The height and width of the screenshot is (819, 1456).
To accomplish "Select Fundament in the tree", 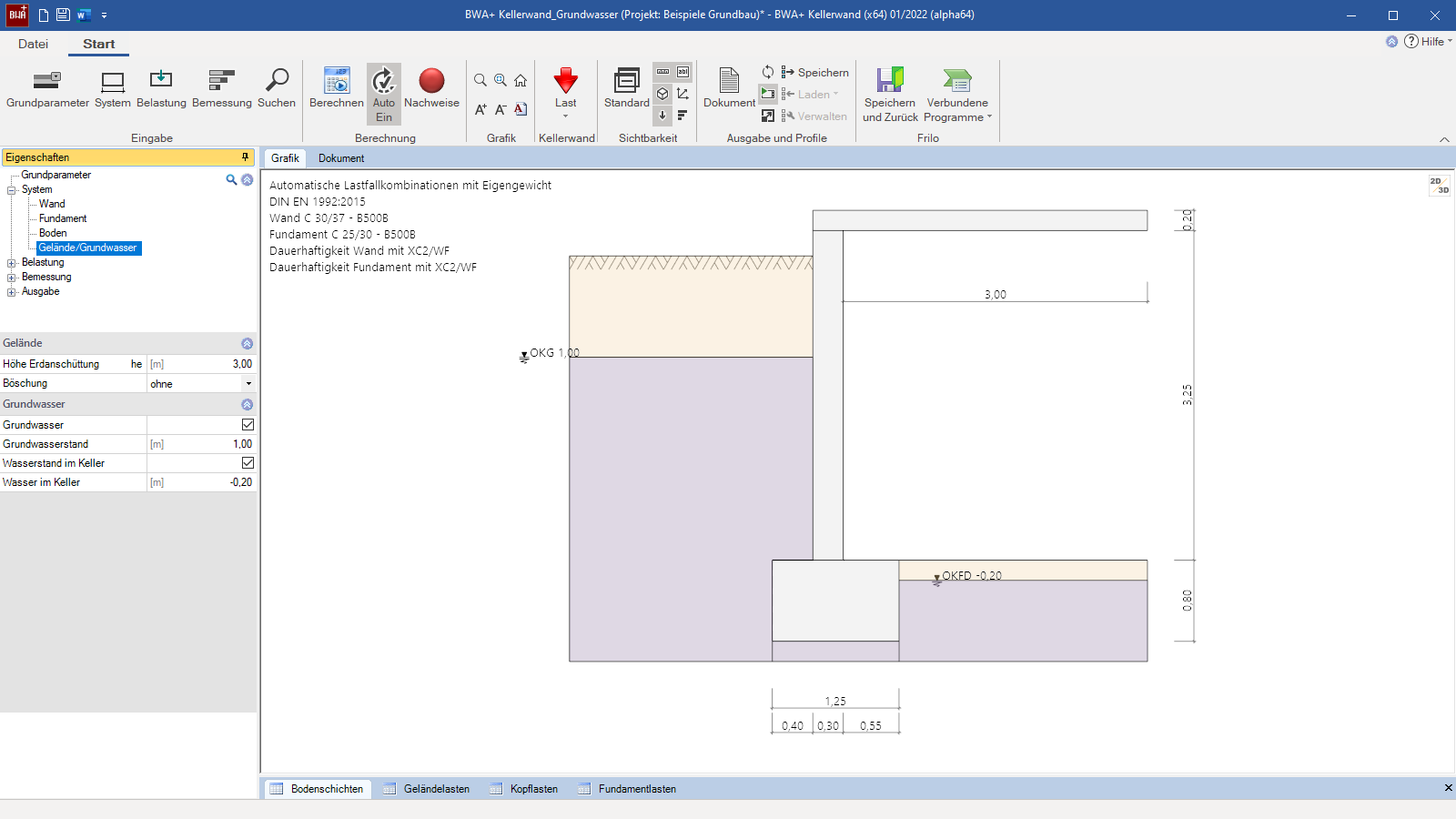I will point(63,218).
